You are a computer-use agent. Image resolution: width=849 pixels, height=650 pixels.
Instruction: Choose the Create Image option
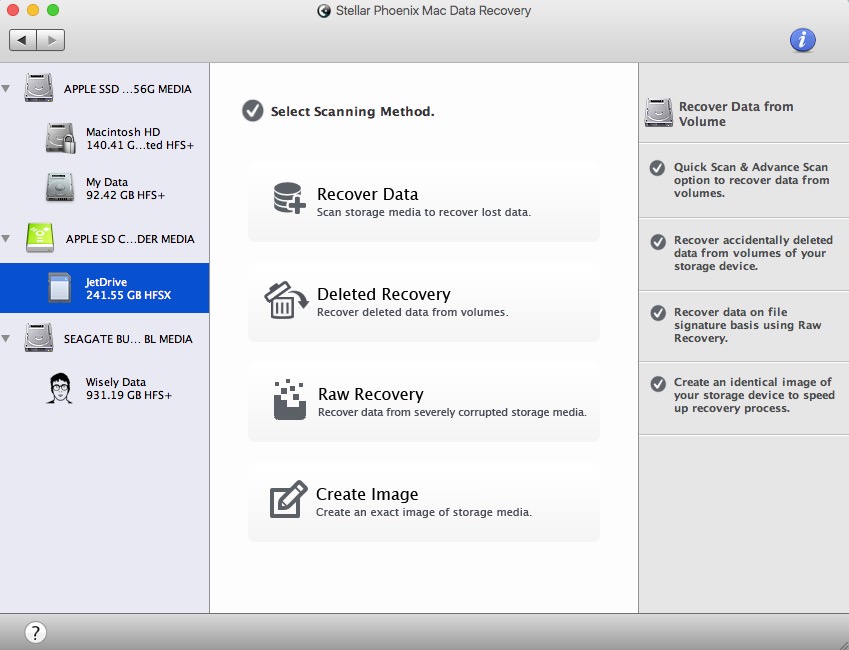point(424,502)
